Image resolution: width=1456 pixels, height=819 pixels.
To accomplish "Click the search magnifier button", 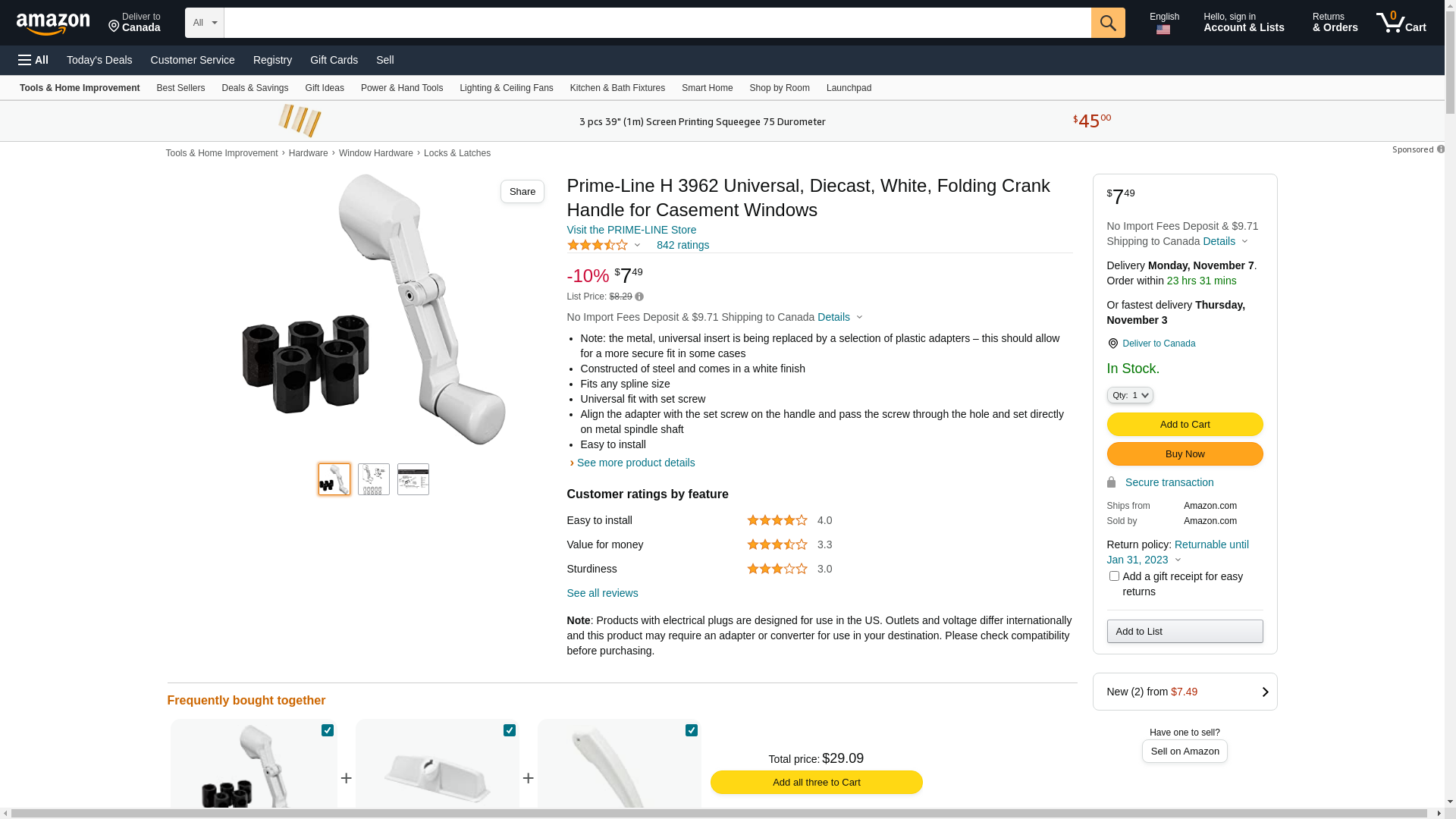I will click(x=1108, y=23).
